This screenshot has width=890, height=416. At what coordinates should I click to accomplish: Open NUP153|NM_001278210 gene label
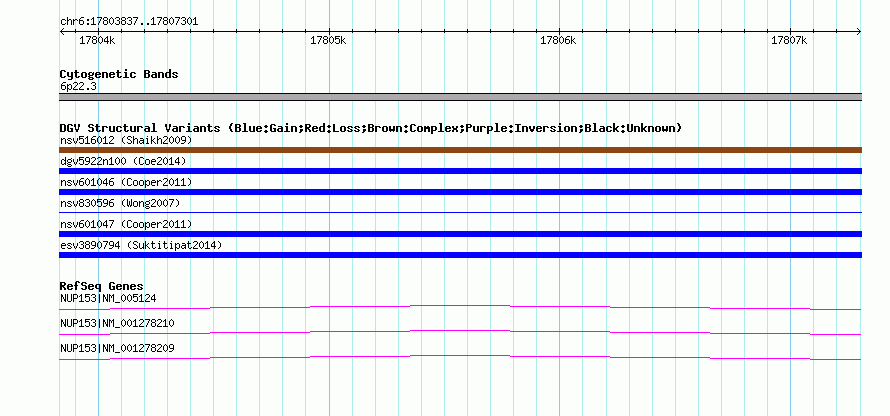tap(117, 323)
